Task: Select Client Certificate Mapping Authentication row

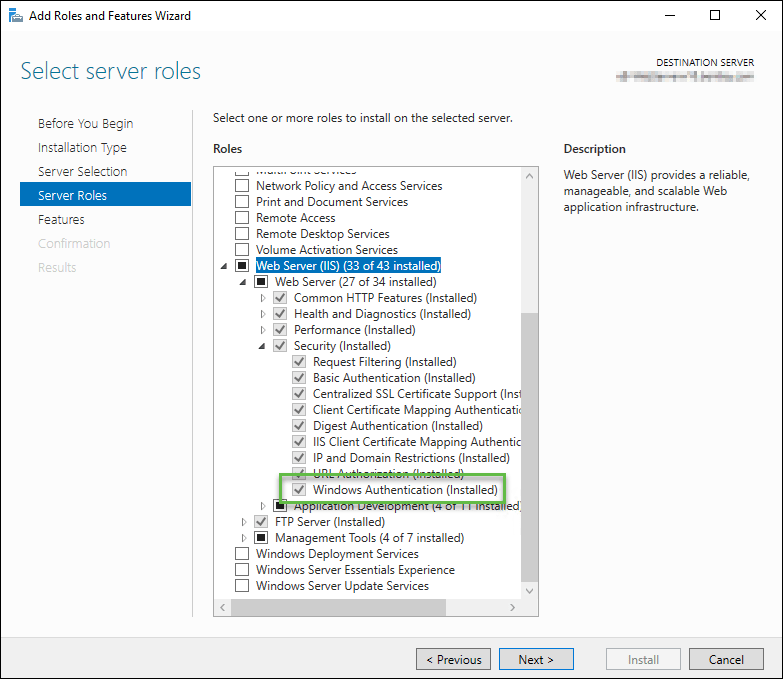Action: coord(416,410)
